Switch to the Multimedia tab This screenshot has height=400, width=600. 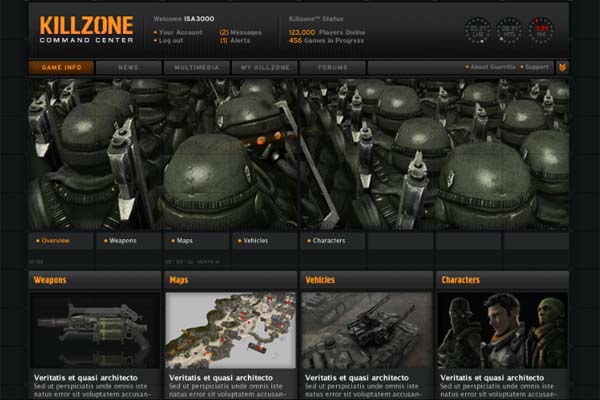coord(197,68)
